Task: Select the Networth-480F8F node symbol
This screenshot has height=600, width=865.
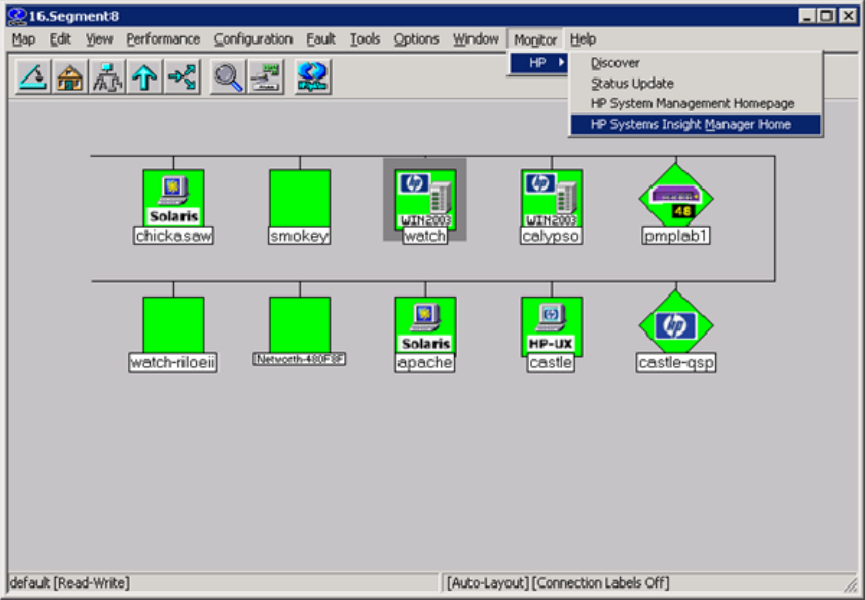Action: pyautogui.click(x=300, y=326)
